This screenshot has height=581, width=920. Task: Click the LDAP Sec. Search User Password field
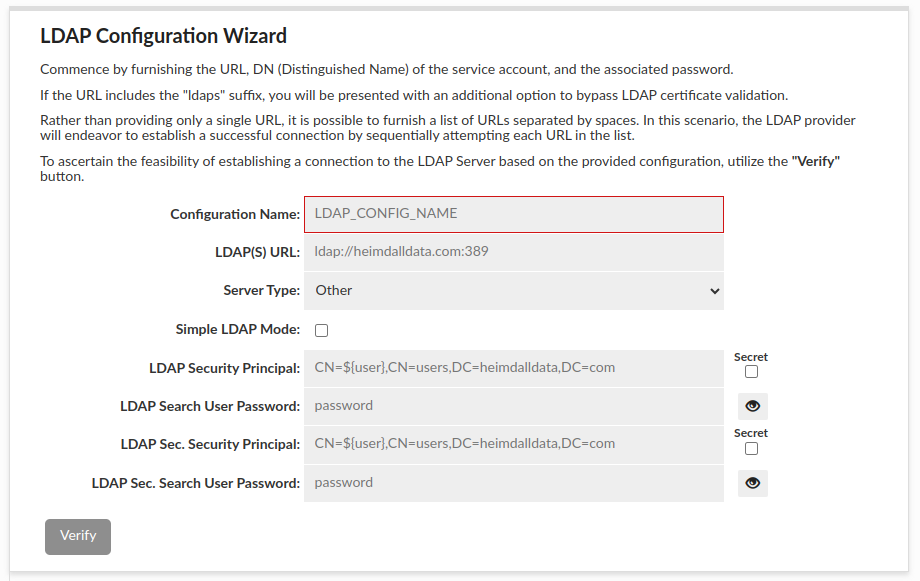[x=513, y=483]
